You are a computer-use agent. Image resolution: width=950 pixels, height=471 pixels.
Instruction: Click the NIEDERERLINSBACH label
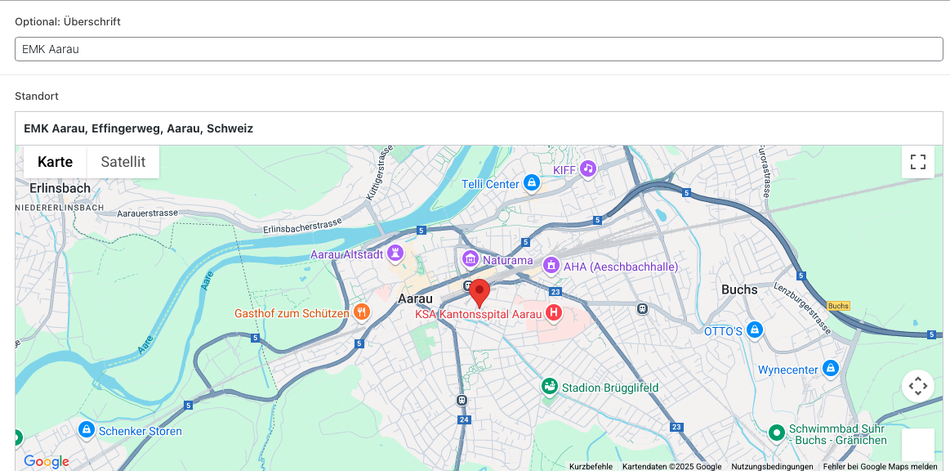[59, 207]
